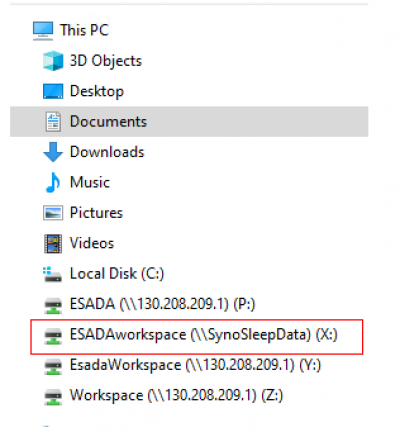Select the This PC label
400x432 pixels.
(x=84, y=30)
